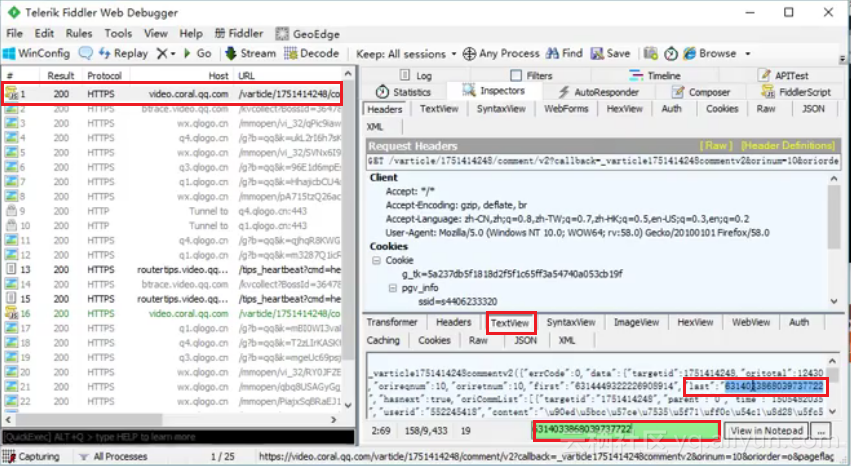Open the Tools menu
The width and height of the screenshot is (851, 466).
(118, 34)
